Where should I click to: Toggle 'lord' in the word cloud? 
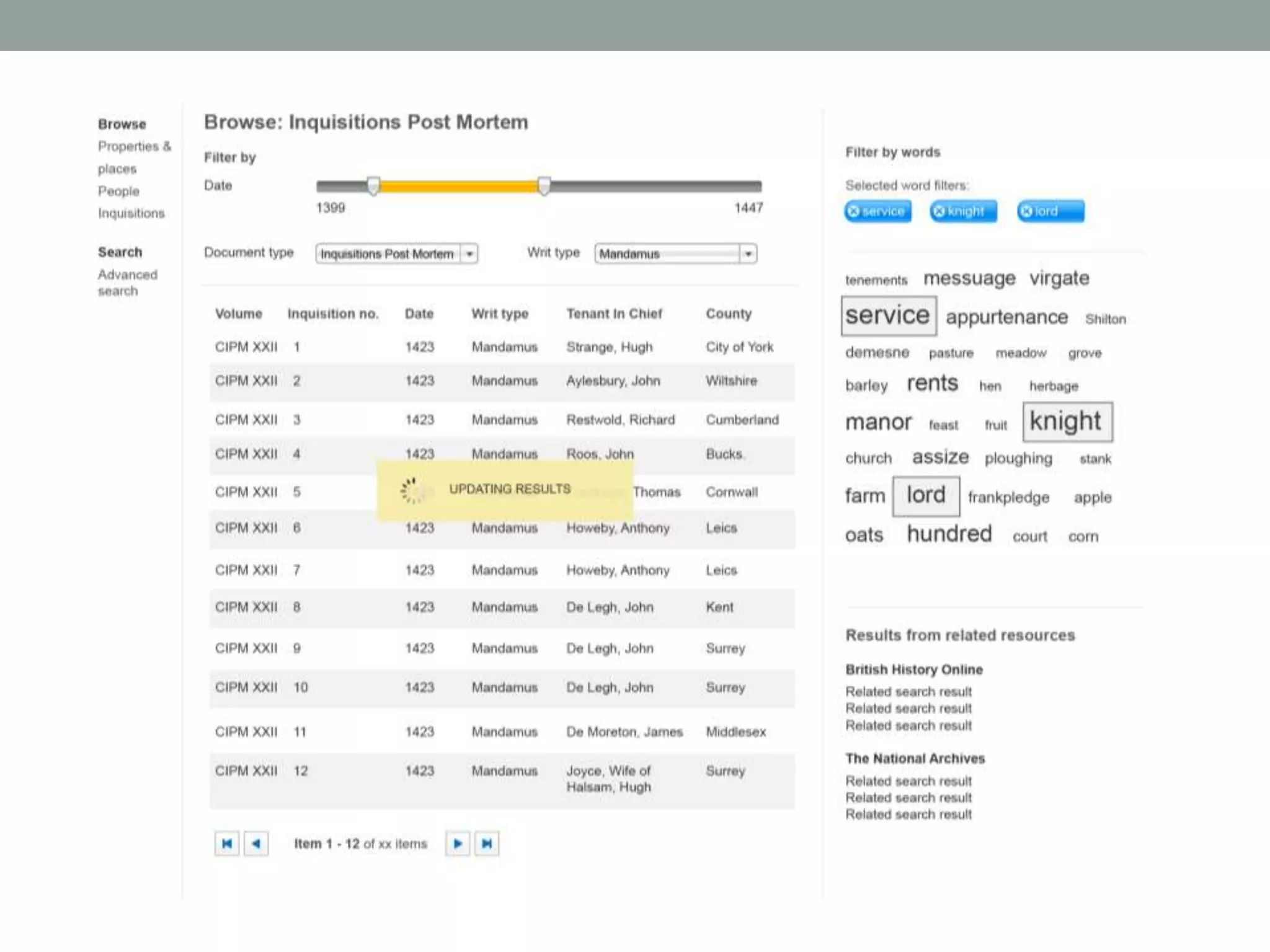(x=926, y=495)
